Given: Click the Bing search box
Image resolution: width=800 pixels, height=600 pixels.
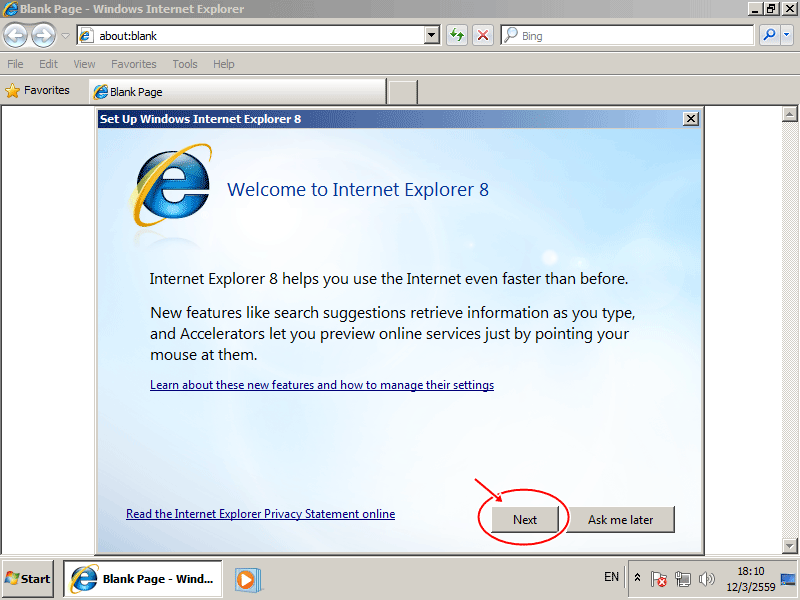Looking at the screenshot, I should pos(627,36).
